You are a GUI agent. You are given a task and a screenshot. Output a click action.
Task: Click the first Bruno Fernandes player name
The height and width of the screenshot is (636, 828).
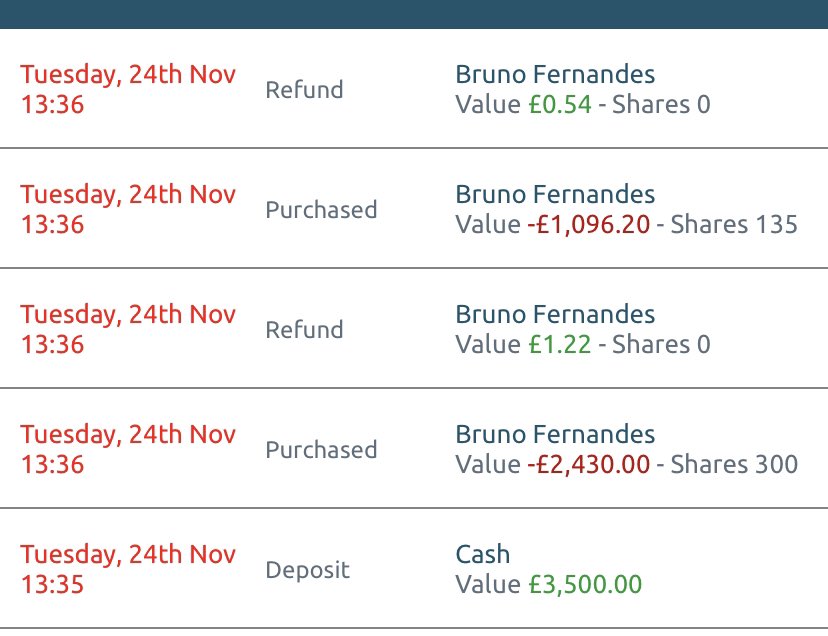[x=555, y=74]
